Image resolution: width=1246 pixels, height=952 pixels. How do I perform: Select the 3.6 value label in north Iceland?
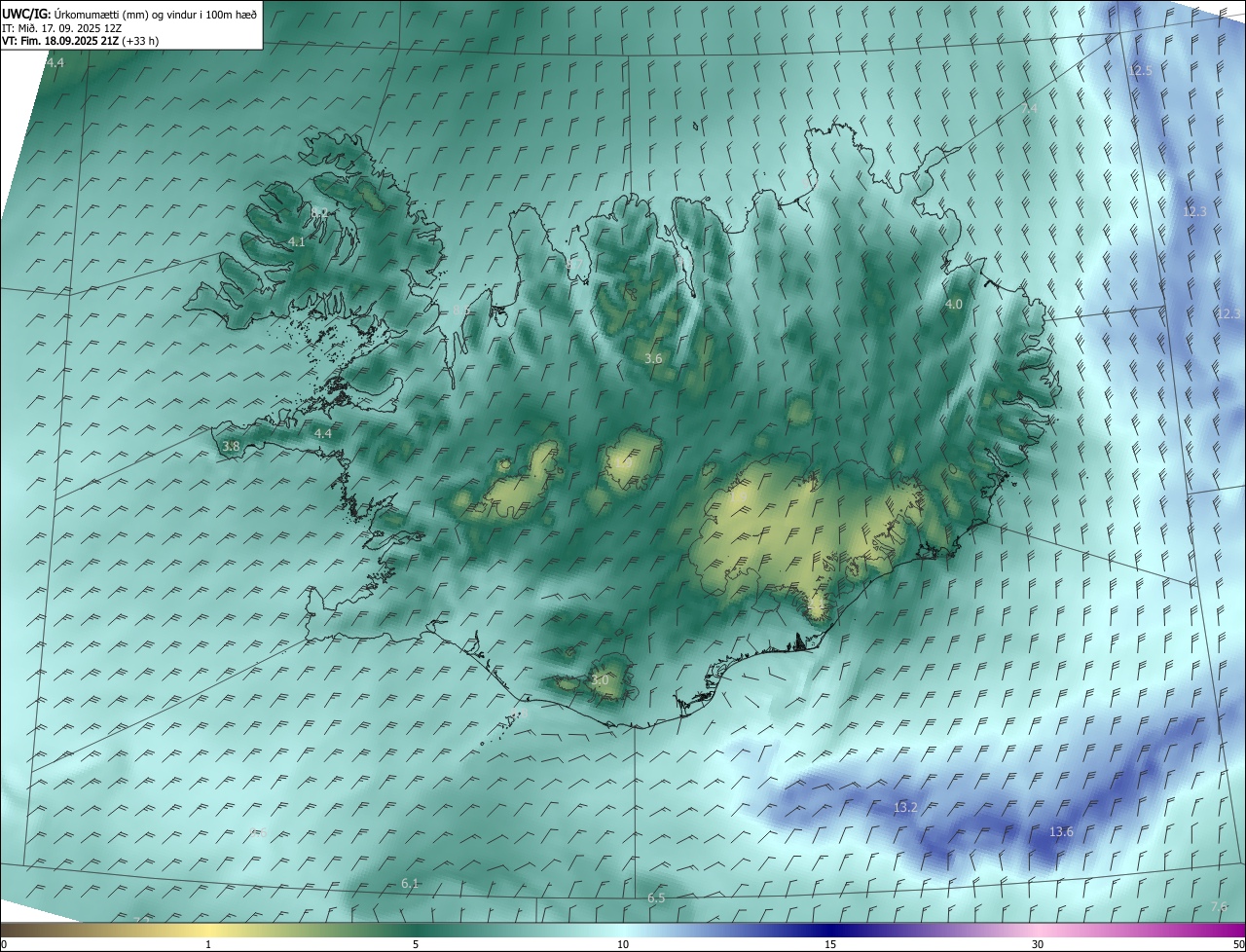tap(653, 358)
